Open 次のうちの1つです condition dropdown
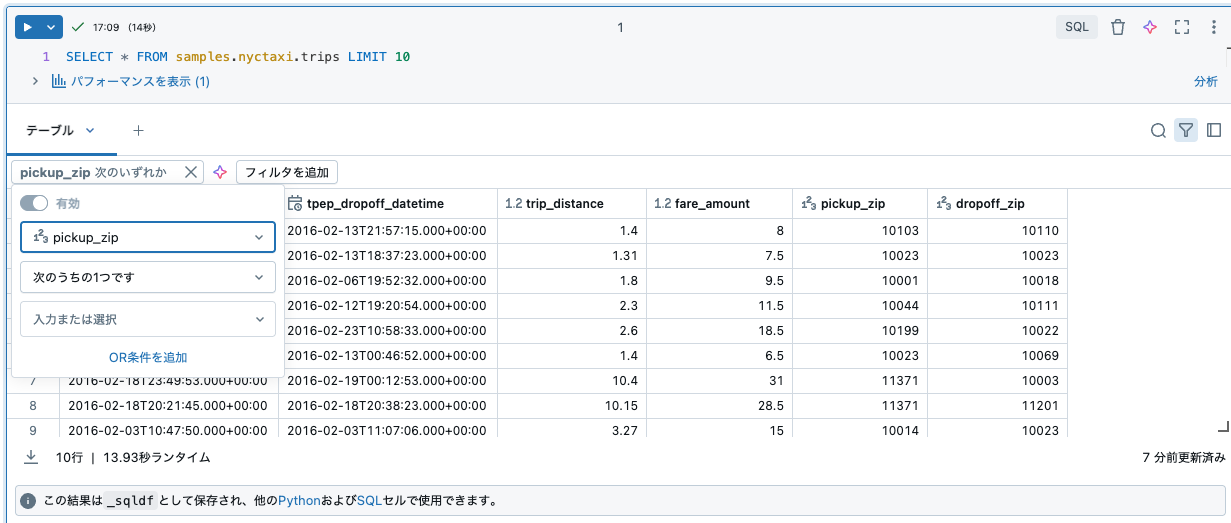 (x=148, y=277)
